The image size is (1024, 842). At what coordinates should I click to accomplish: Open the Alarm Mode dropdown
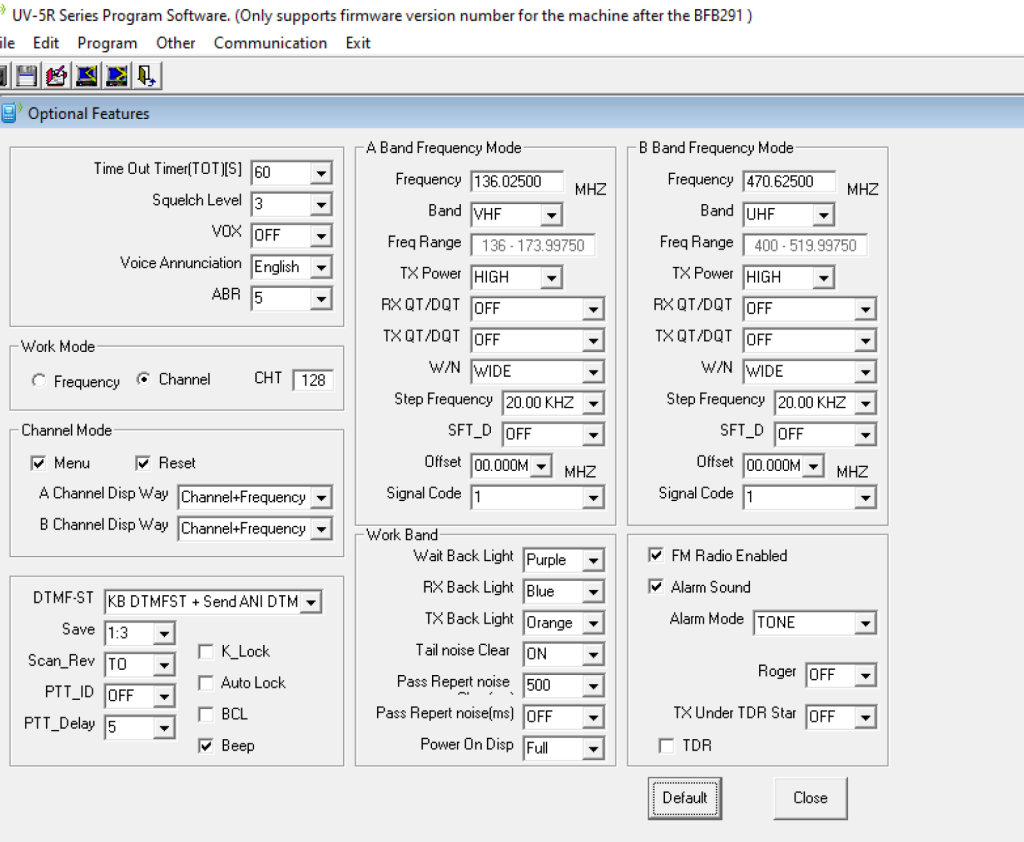click(x=865, y=623)
